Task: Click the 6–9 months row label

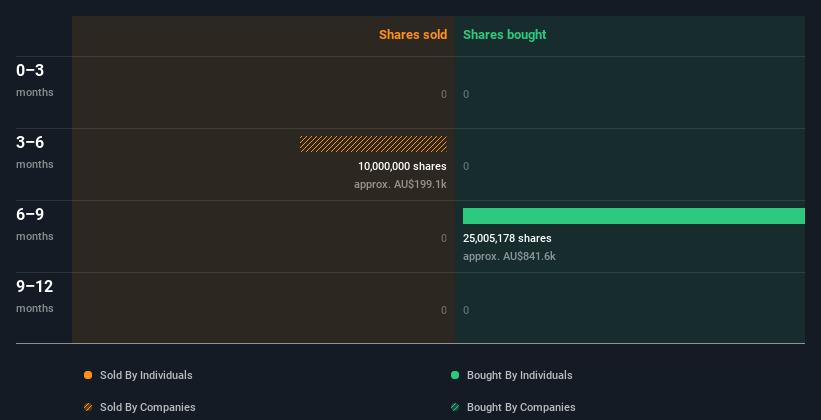Action: [35, 224]
